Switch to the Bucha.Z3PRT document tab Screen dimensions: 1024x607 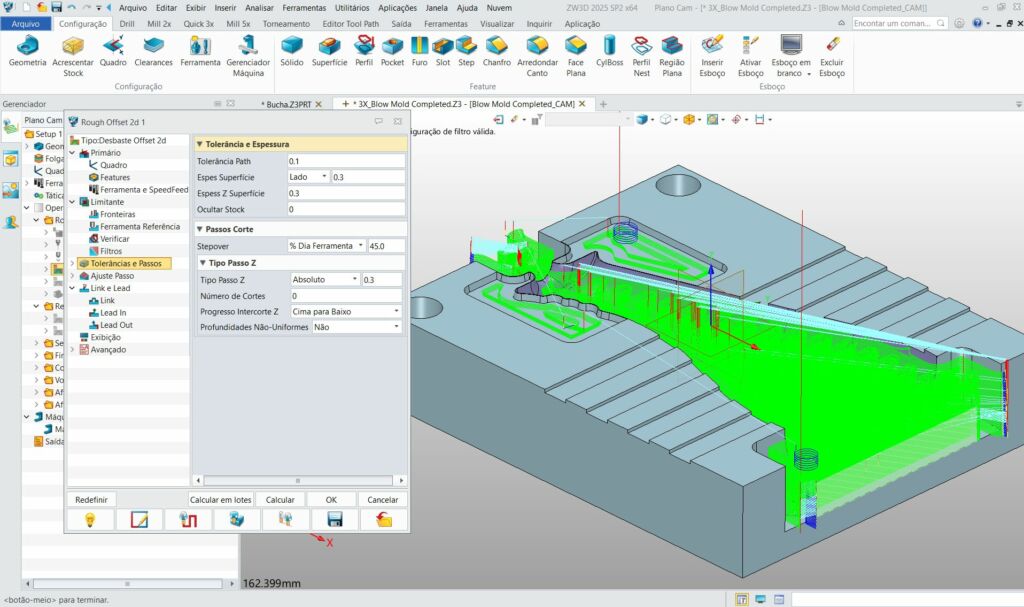[x=289, y=105]
